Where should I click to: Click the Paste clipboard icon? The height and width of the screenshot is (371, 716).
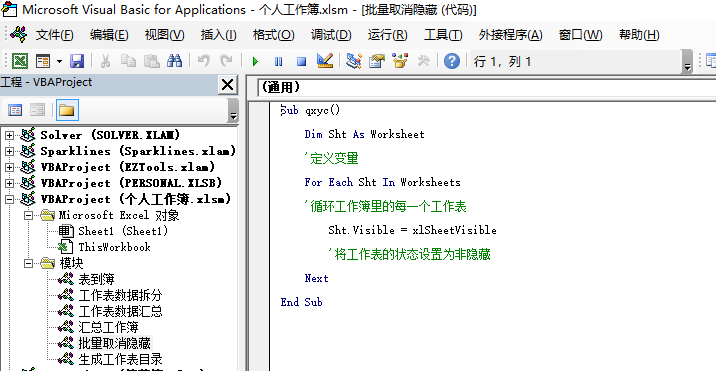coord(152,61)
